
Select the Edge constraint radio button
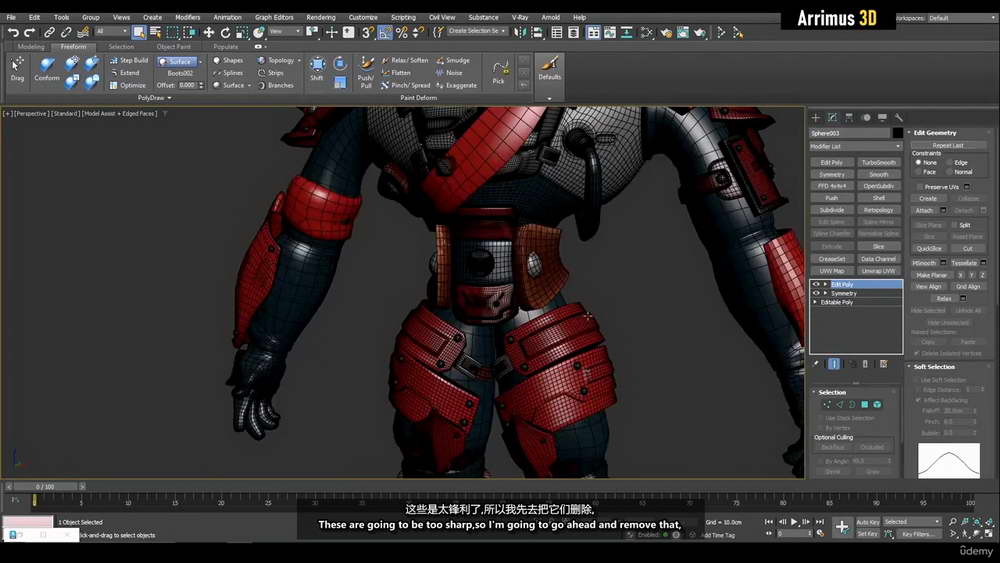click(949, 163)
